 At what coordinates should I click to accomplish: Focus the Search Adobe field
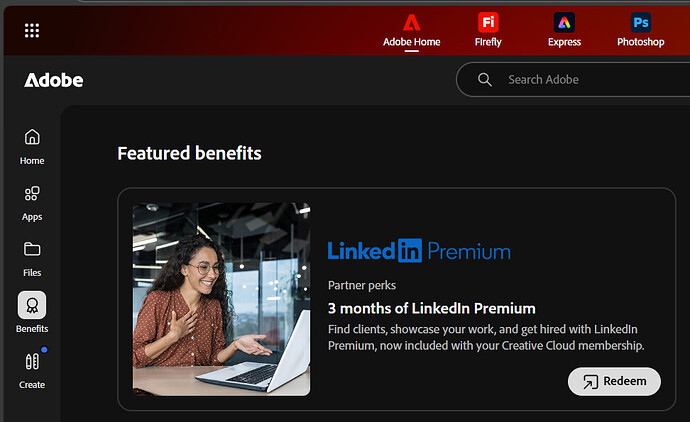coord(573,80)
